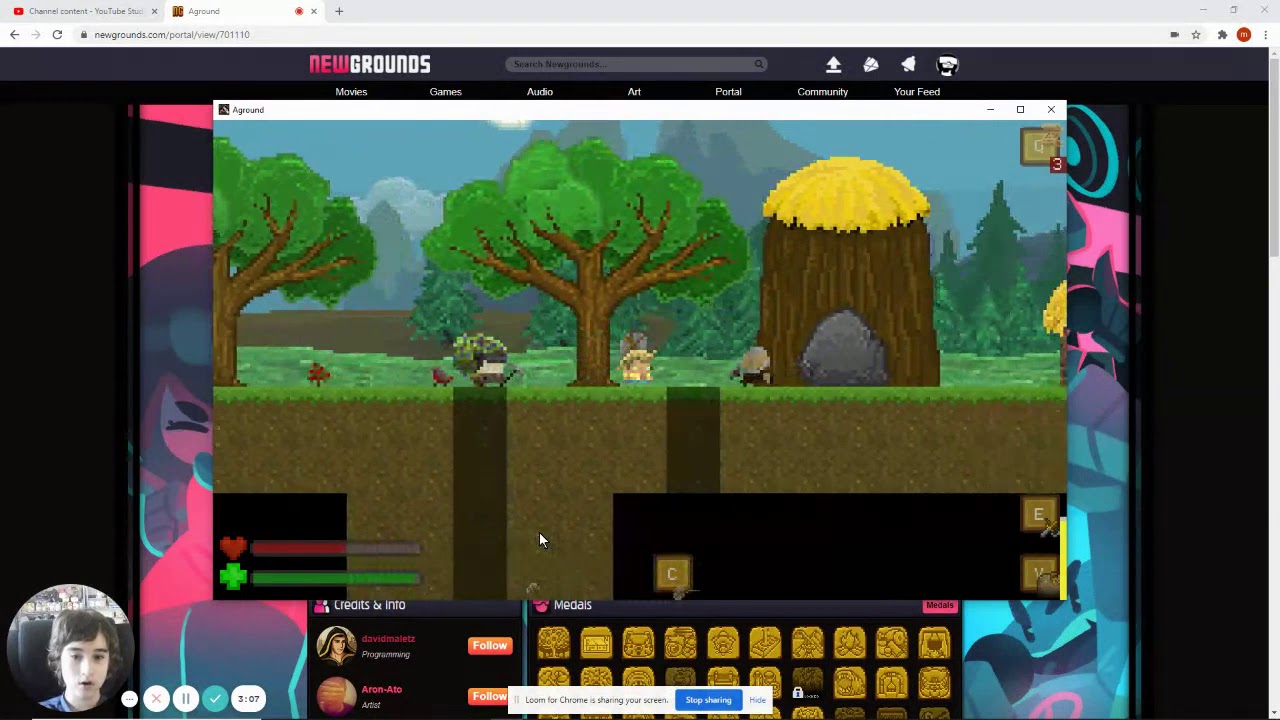
Task: Open the Community menu on Newgrounds
Action: 823,92
